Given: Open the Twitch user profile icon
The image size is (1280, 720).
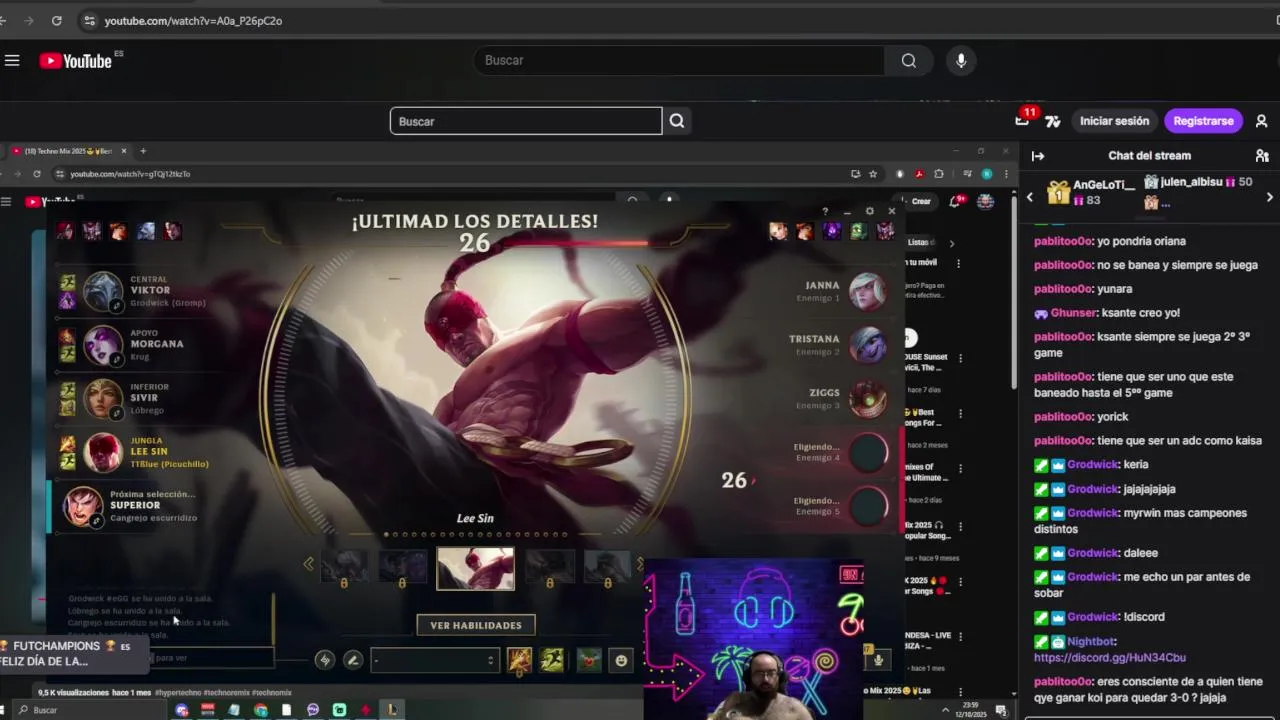Looking at the screenshot, I should pos(1261,121).
